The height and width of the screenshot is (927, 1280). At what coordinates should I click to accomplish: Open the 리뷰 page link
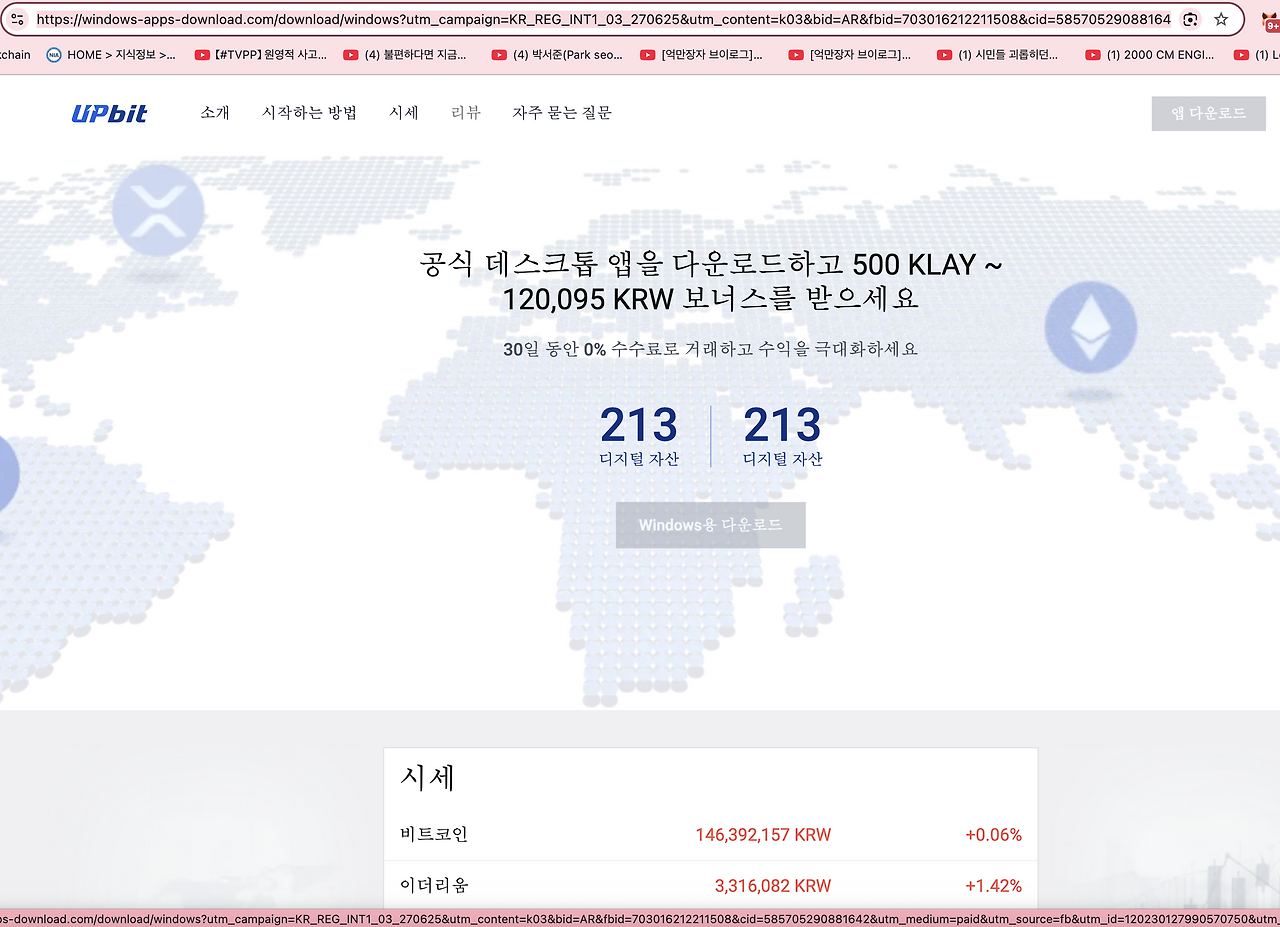[465, 113]
